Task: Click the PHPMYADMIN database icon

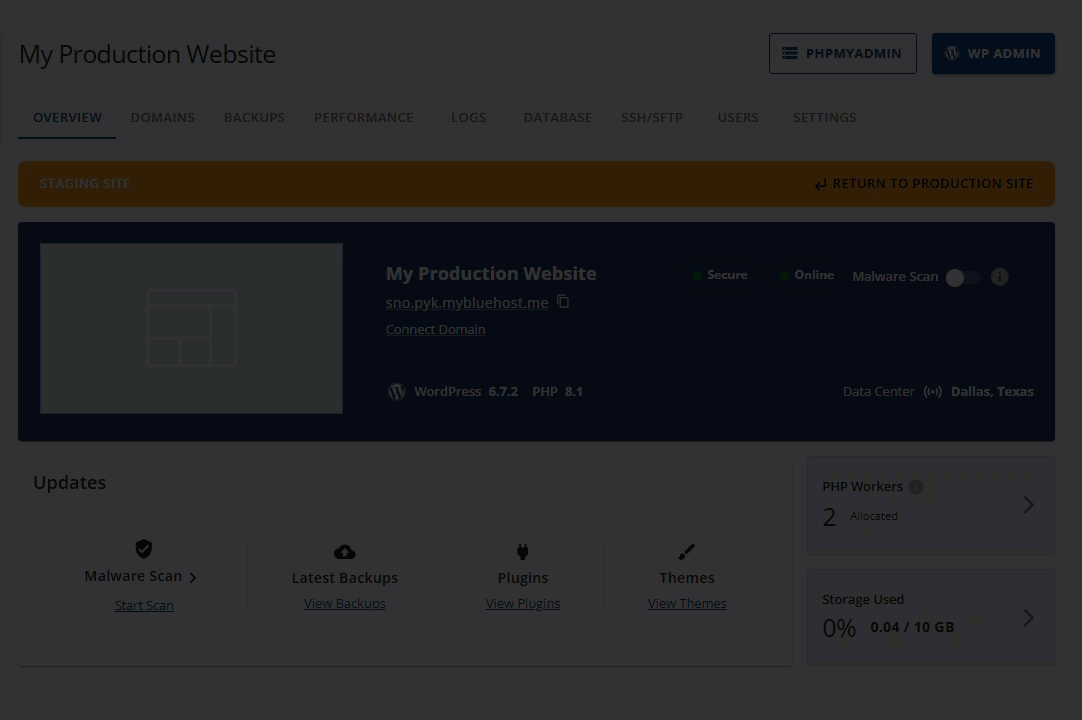Action: (790, 53)
